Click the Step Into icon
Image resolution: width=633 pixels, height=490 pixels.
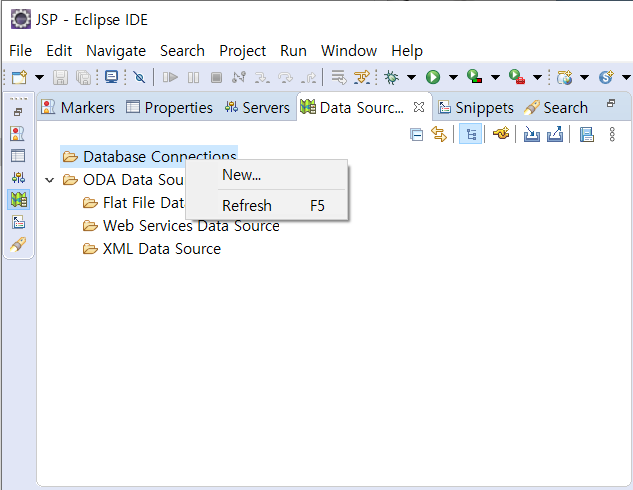pos(262,77)
